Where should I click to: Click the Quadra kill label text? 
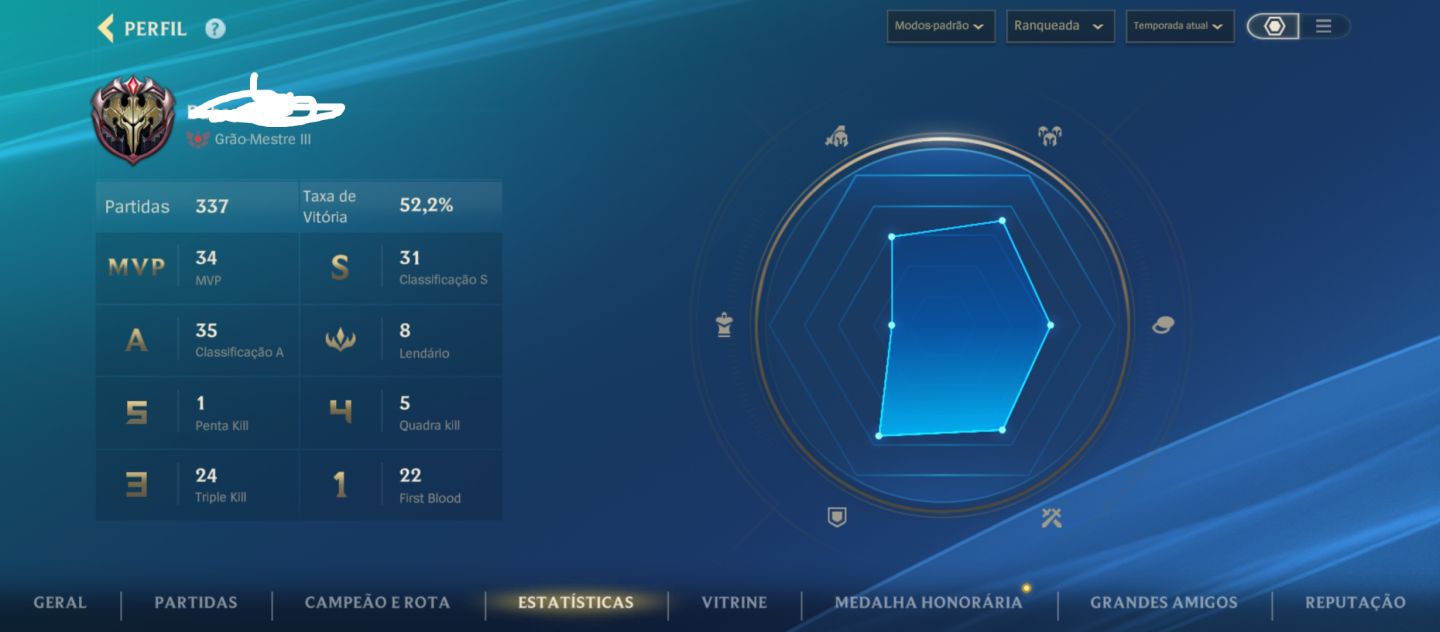(x=429, y=425)
